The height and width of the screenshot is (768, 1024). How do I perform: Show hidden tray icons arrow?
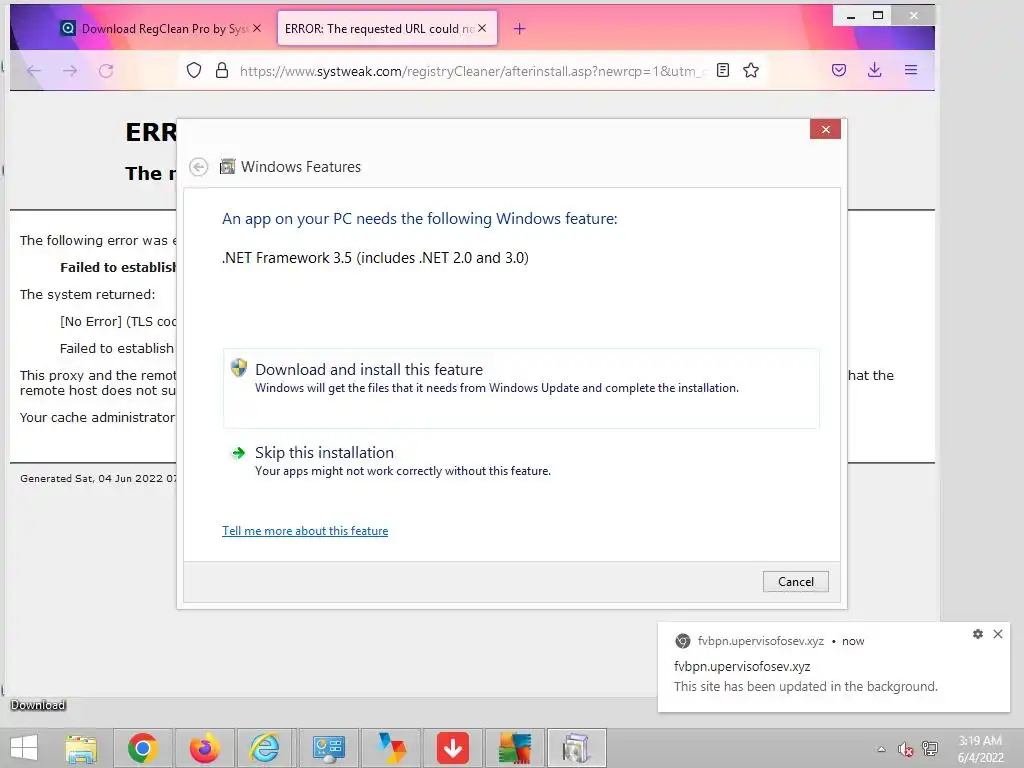tap(881, 749)
